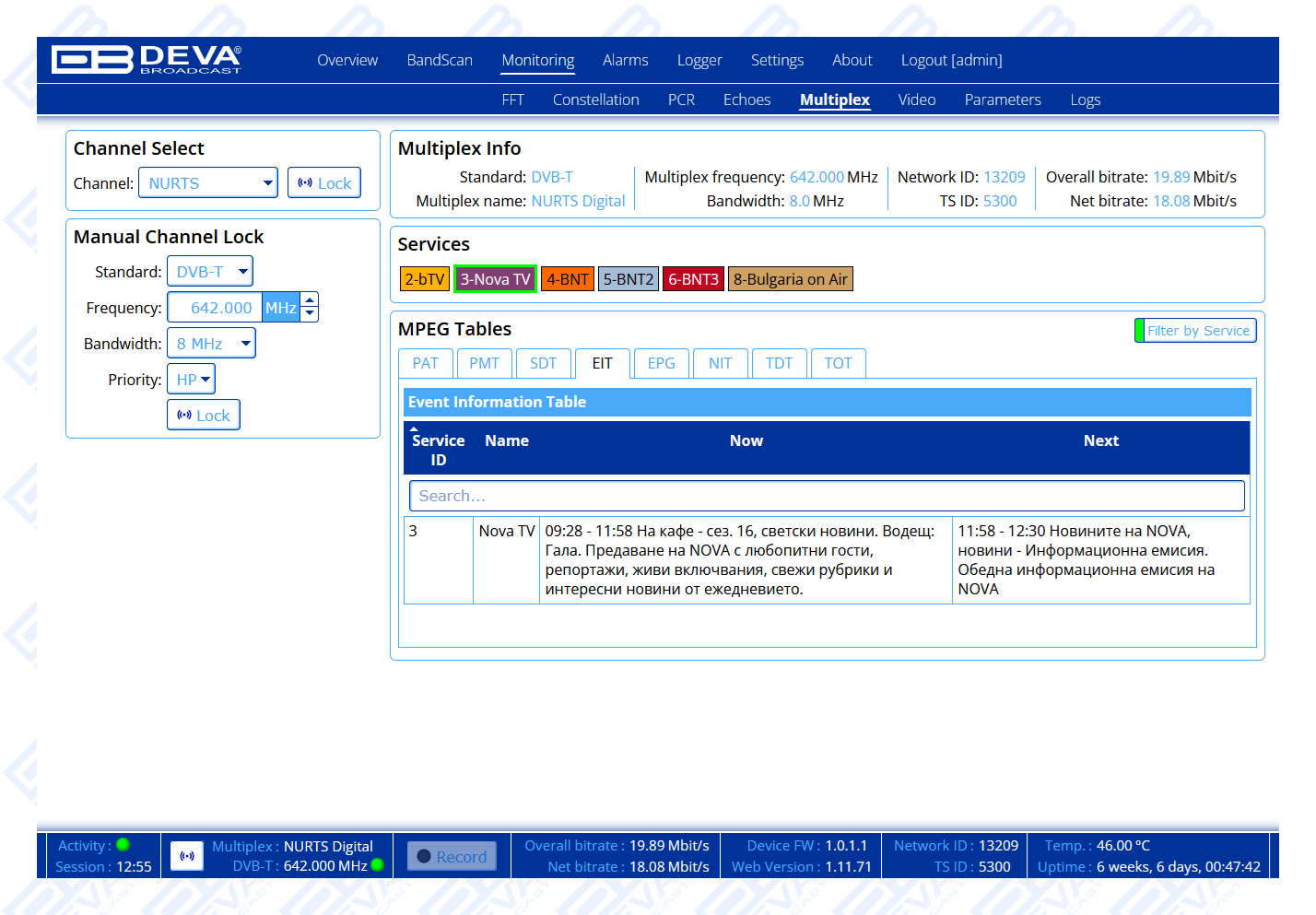Open the BandScan menu
The height and width of the screenshot is (915, 1316).
click(x=440, y=60)
